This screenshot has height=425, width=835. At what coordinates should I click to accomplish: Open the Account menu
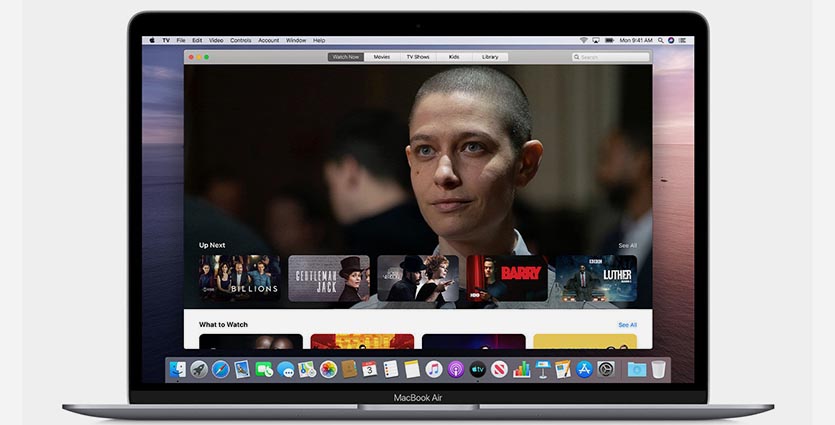(269, 40)
